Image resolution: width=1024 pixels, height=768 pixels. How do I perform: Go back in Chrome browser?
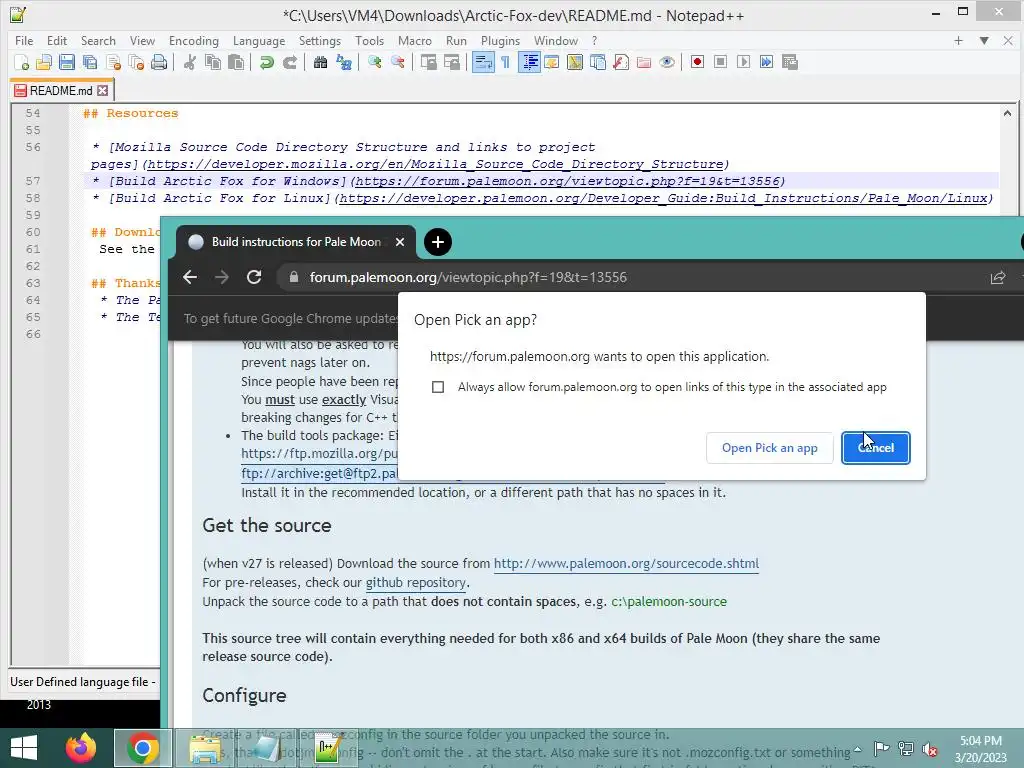(190, 277)
